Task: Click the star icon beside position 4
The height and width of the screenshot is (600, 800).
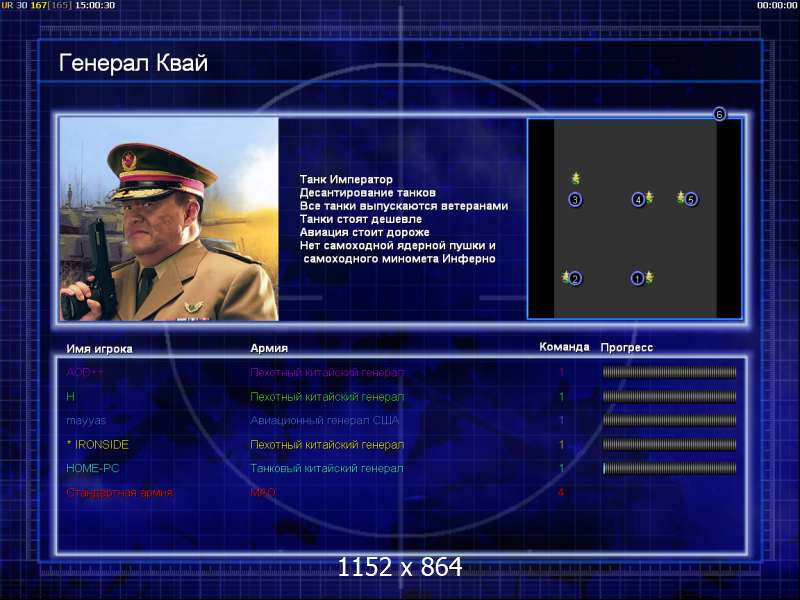Action: pyautogui.click(x=649, y=196)
